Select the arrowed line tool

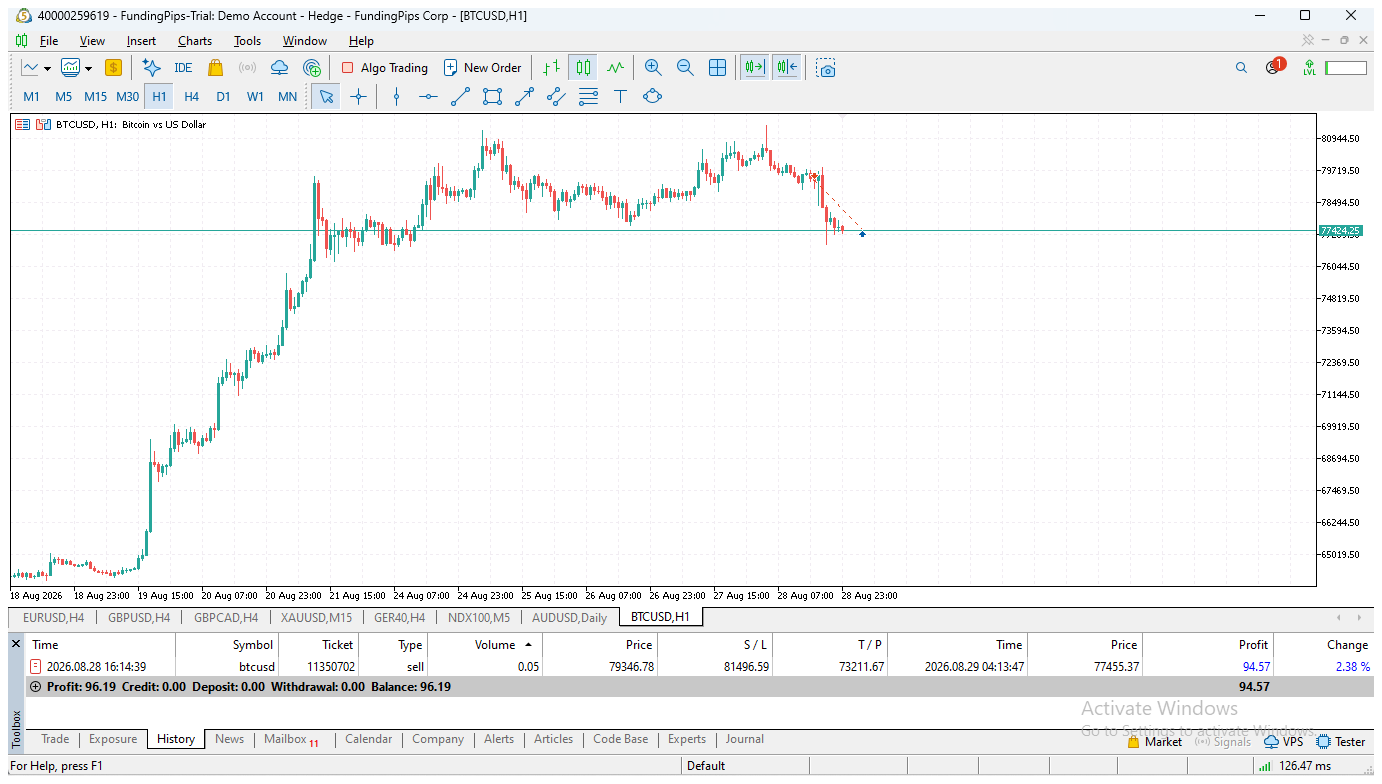(524, 96)
